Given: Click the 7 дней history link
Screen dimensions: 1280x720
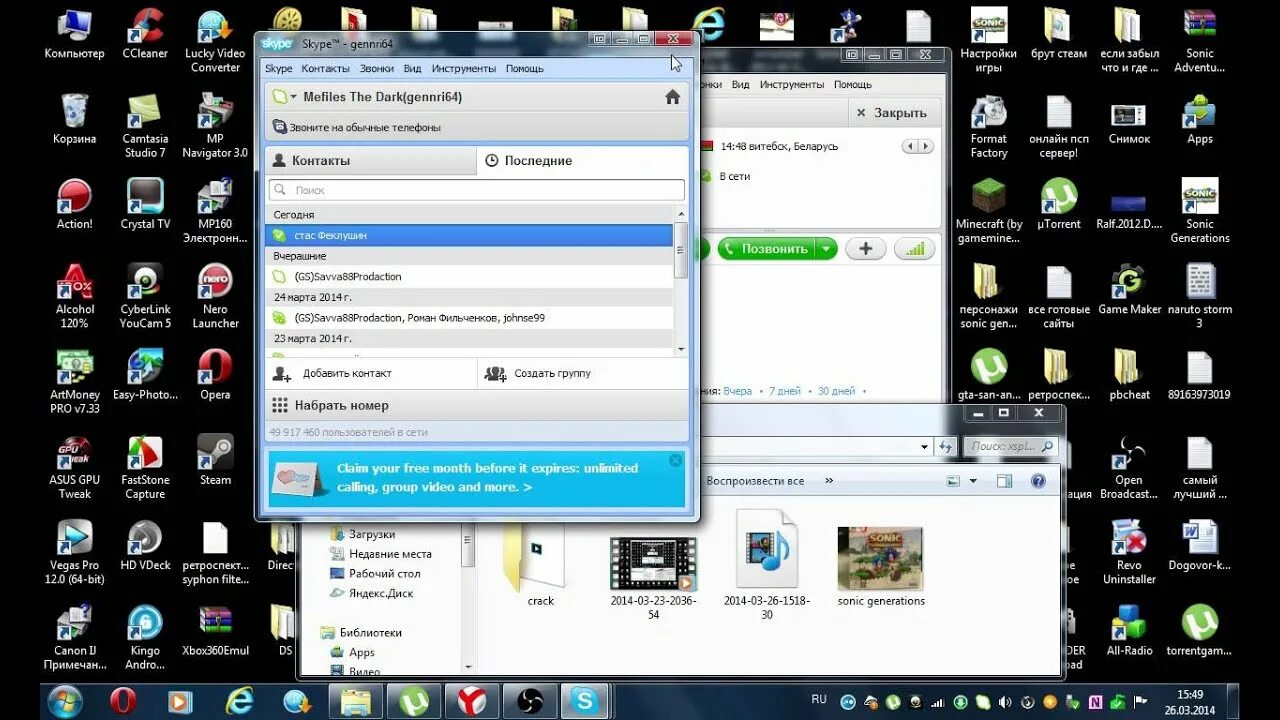Looking at the screenshot, I should 784,391.
